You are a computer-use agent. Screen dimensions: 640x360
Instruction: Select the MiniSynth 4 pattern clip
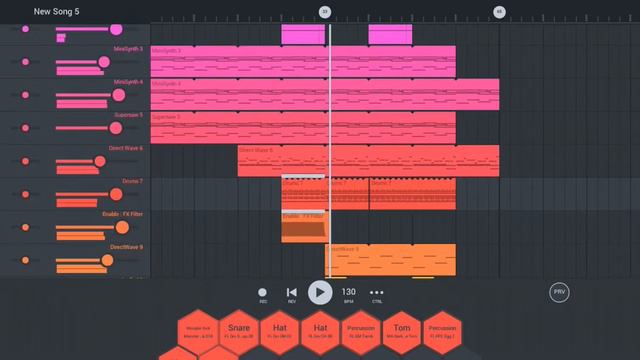[x=325, y=95]
